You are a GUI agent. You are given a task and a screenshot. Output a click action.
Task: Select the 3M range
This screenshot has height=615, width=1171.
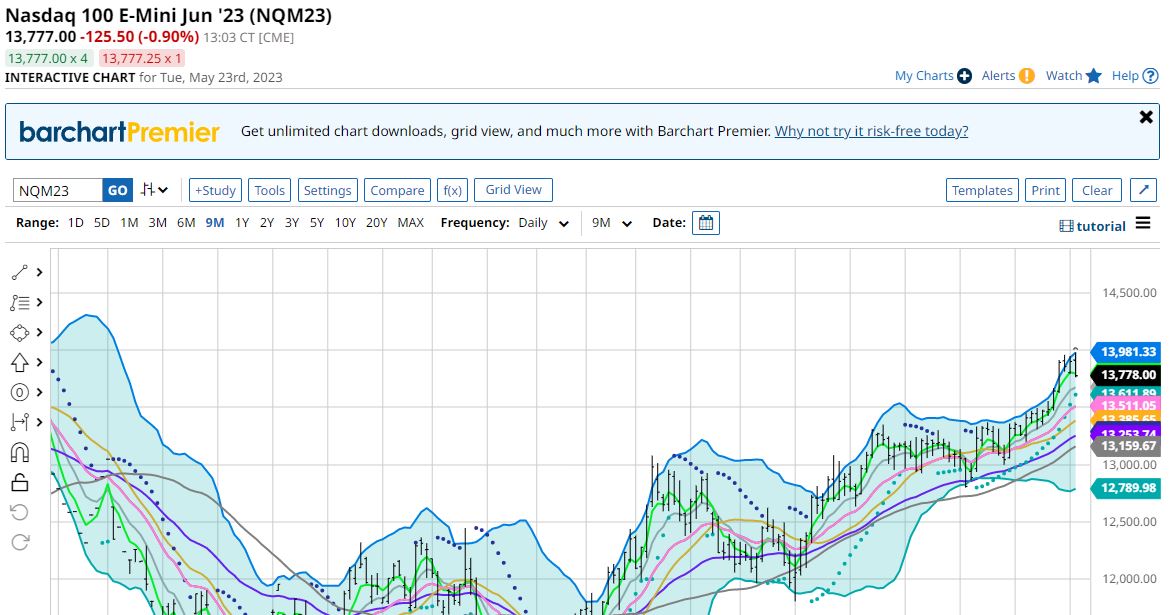click(x=158, y=222)
